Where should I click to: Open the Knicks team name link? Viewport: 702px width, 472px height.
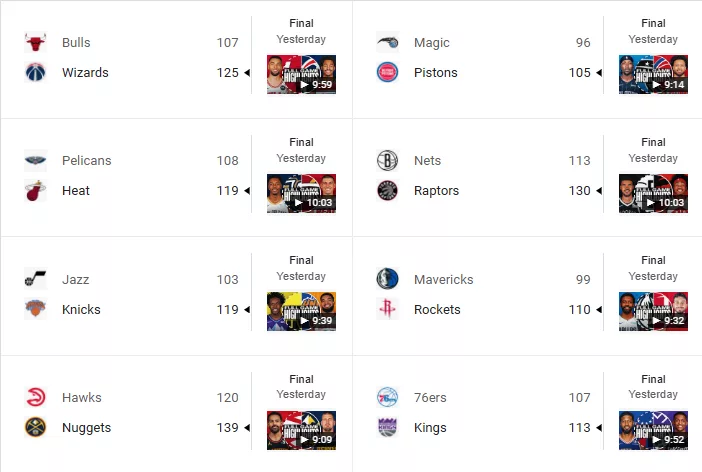[x=81, y=309]
